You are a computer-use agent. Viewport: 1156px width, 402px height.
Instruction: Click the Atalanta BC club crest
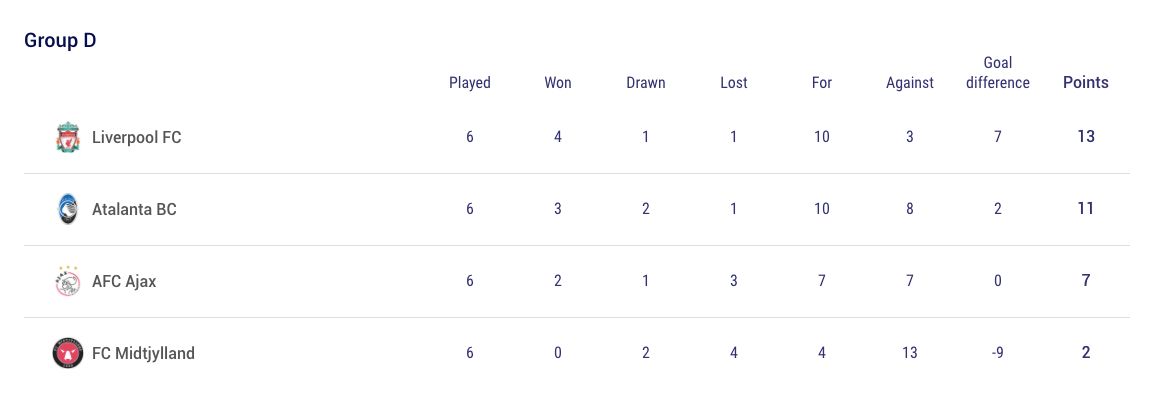point(67,209)
